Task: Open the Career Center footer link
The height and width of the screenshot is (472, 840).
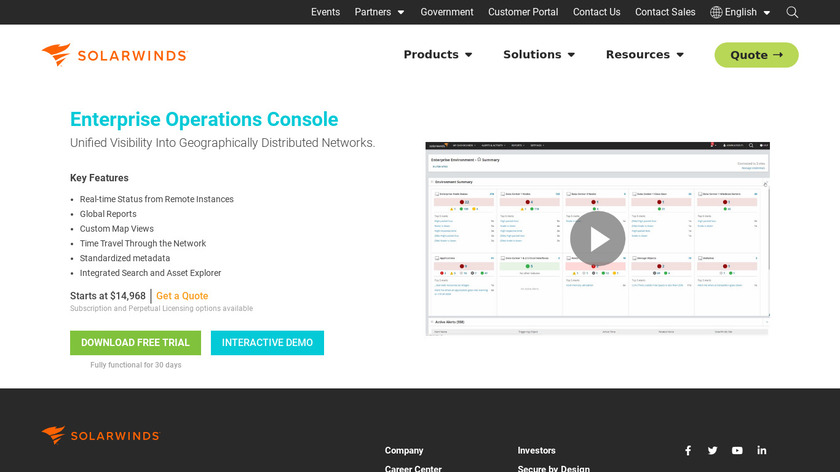Action: pyautogui.click(x=413, y=468)
